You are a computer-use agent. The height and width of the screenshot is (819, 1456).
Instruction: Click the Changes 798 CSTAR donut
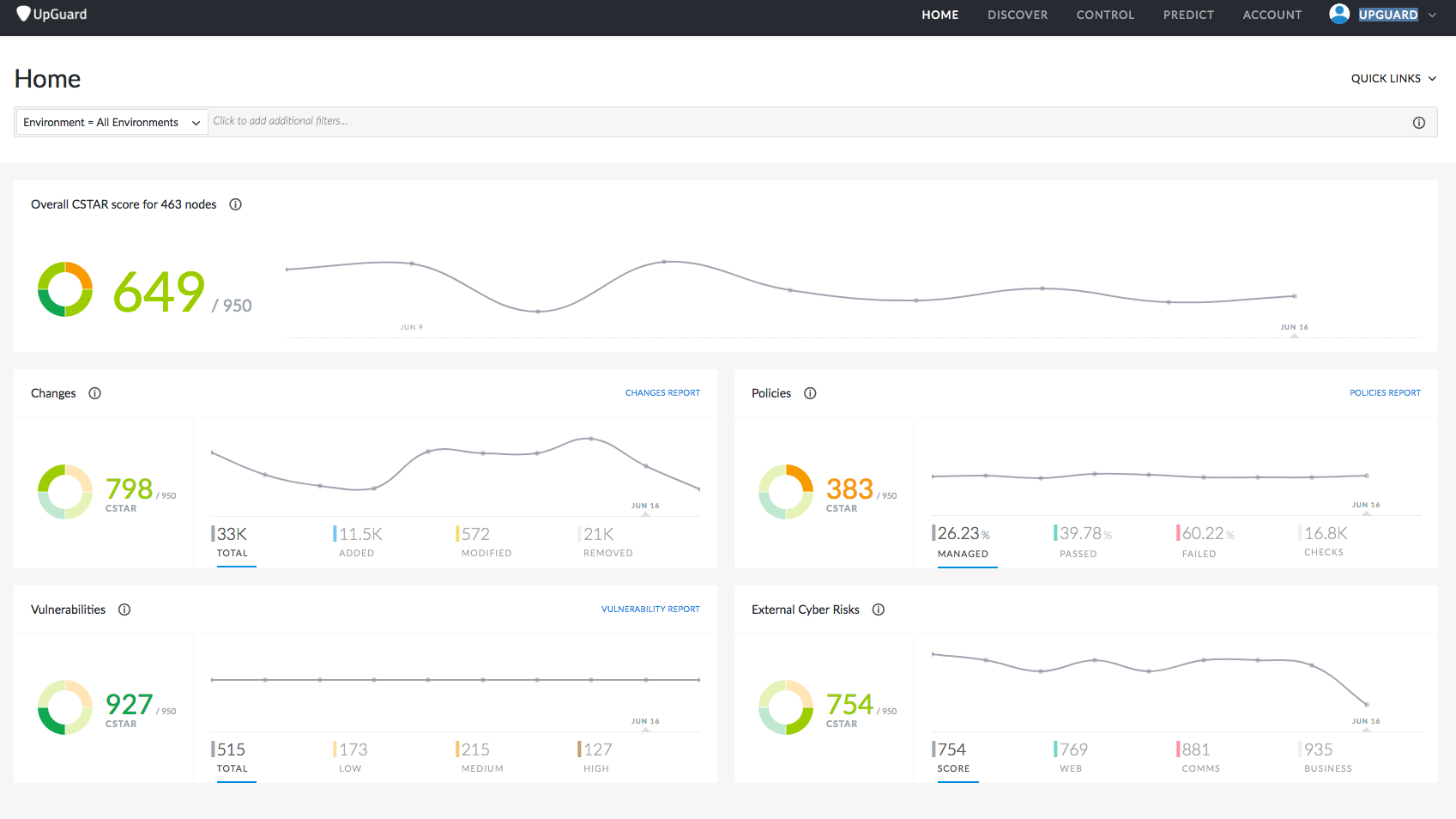[65, 492]
